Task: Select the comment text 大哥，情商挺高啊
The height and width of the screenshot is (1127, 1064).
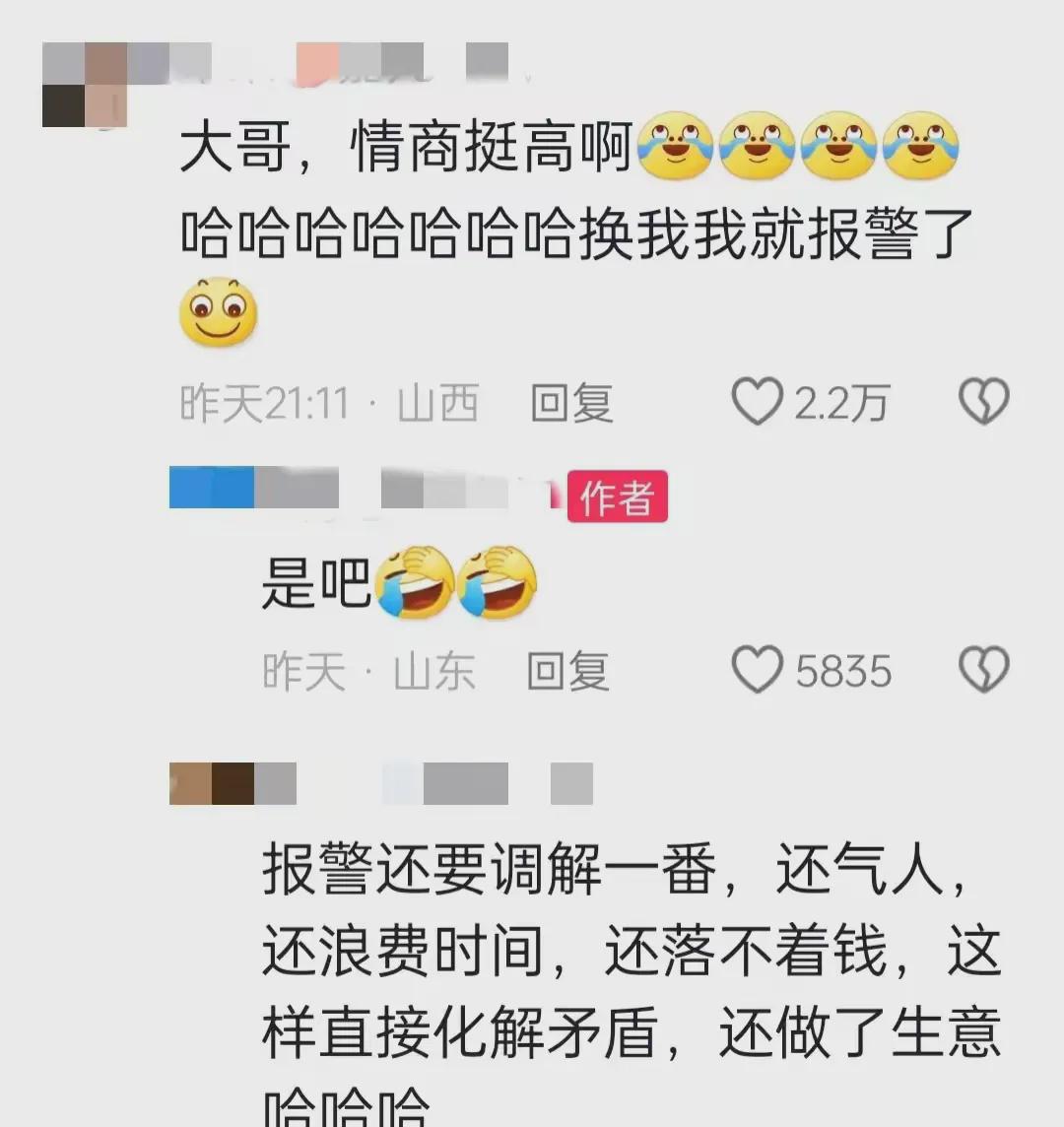Action: (406, 147)
